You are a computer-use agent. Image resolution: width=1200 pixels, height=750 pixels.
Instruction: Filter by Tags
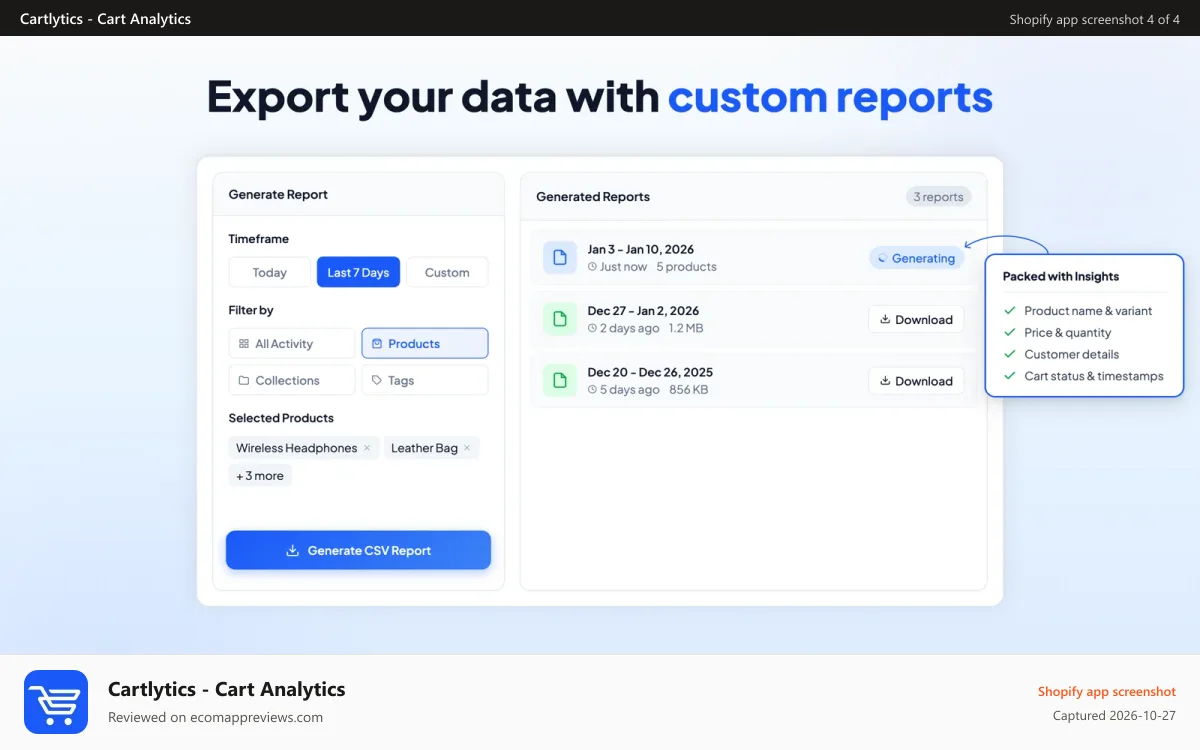[x=425, y=380]
